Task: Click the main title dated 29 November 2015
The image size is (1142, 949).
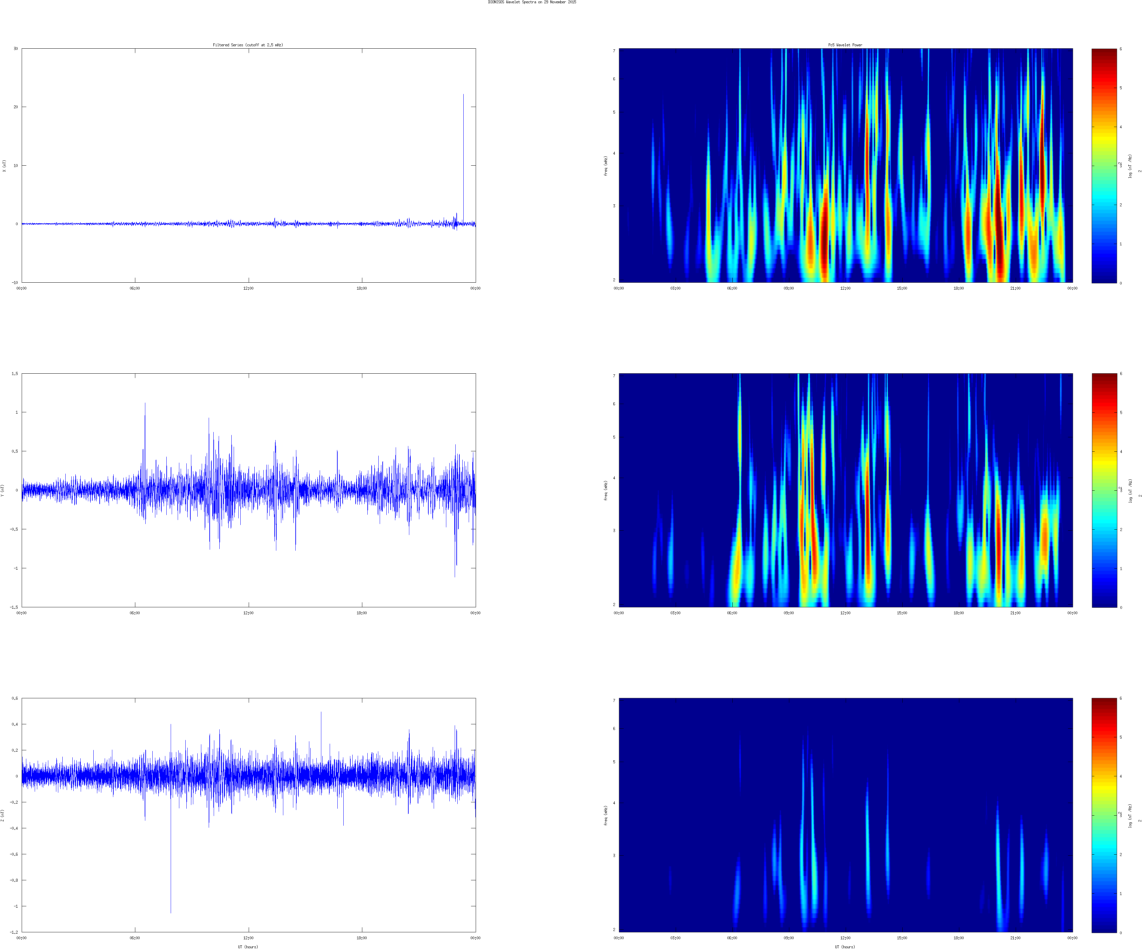Action: pyautogui.click(x=532, y=2)
